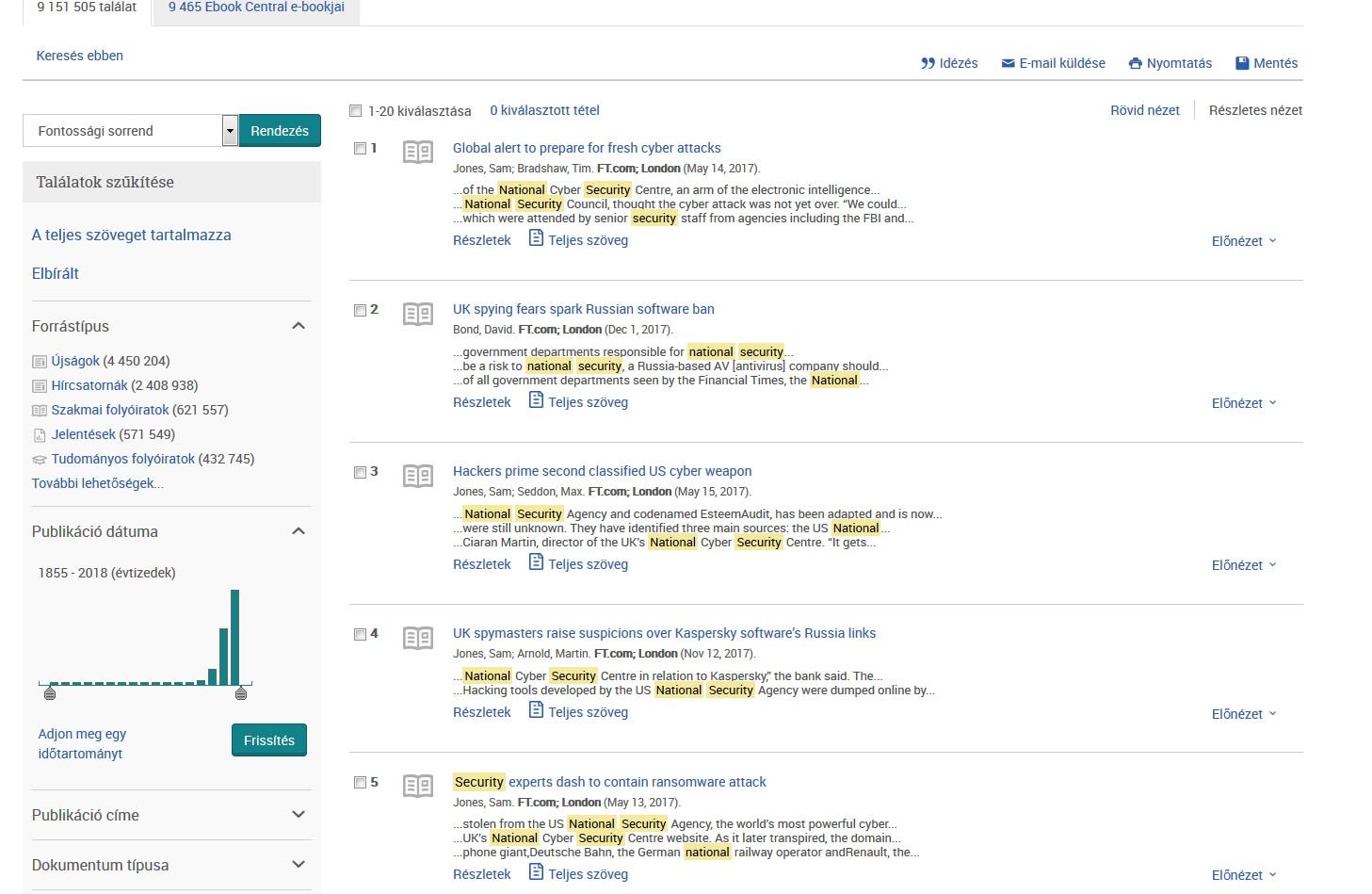Check the box for result 2

pyautogui.click(x=360, y=310)
